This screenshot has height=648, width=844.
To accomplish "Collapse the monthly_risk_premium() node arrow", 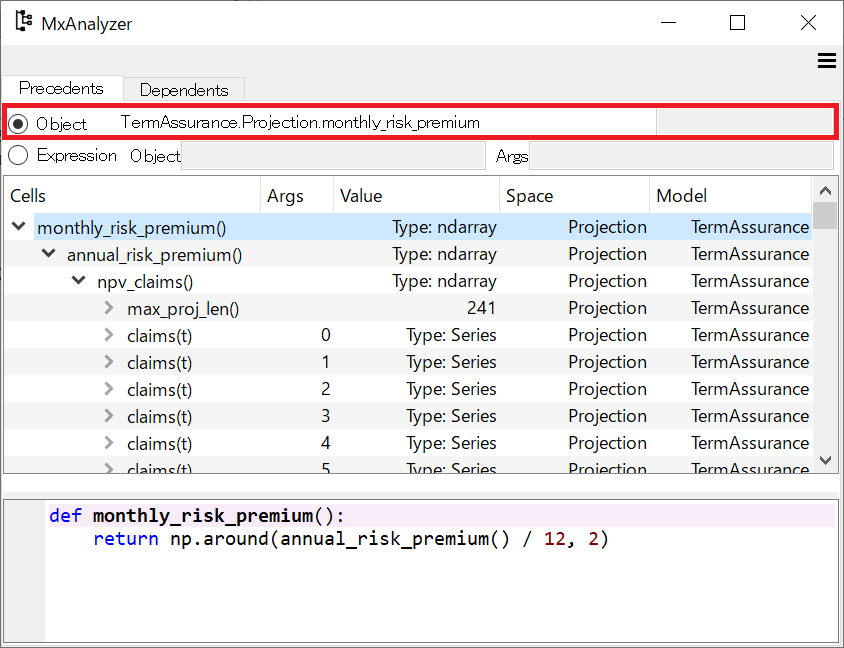I will (18, 226).
